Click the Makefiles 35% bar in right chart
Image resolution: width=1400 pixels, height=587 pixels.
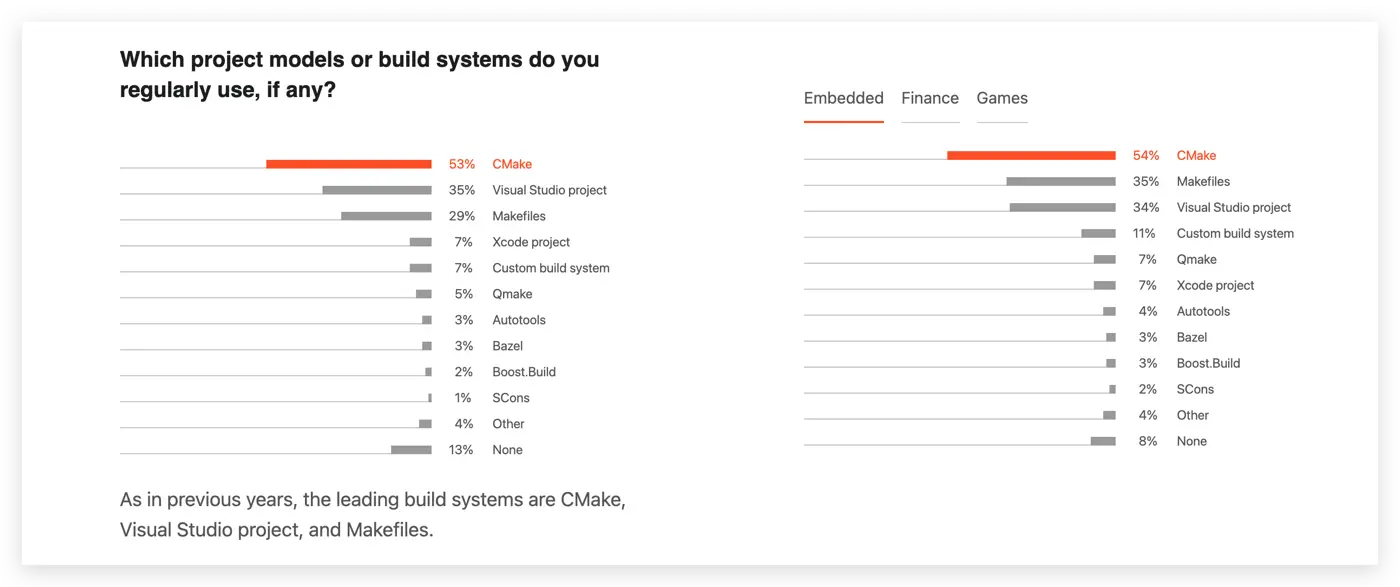coord(1060,181)
